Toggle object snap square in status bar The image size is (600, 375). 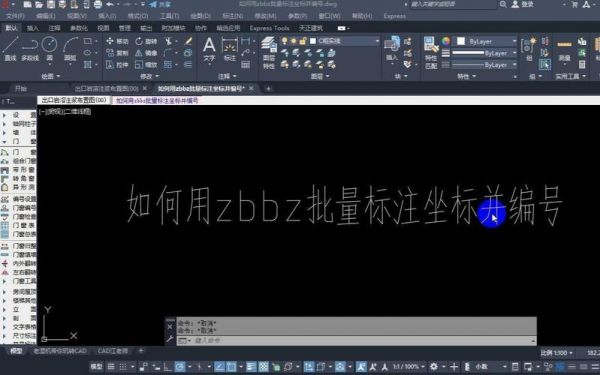(x=231, y=367)
